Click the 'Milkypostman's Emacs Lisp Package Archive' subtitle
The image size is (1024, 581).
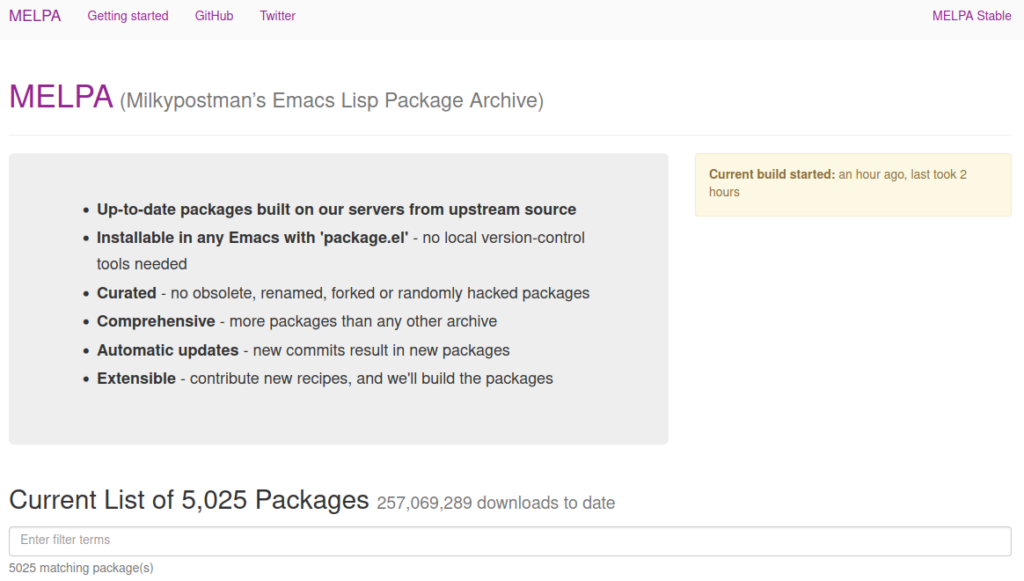tap(332, 101)
